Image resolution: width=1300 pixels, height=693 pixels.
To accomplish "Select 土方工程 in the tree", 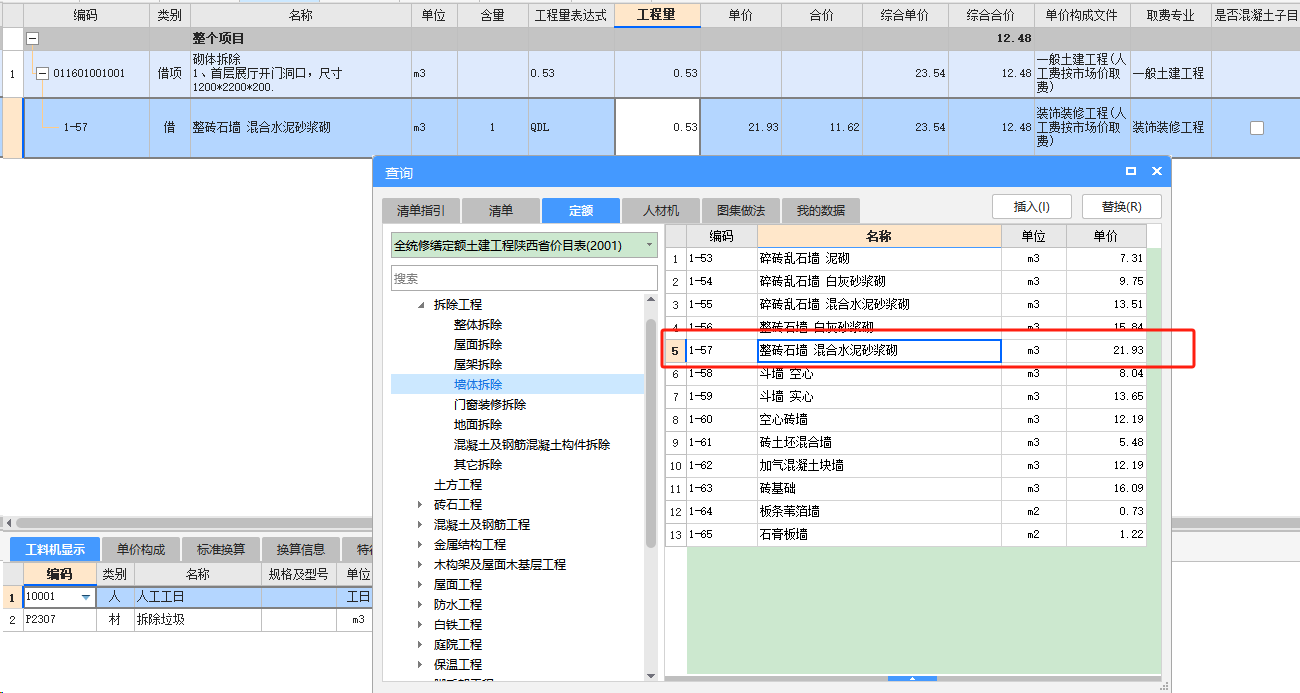I will [458, 485].
